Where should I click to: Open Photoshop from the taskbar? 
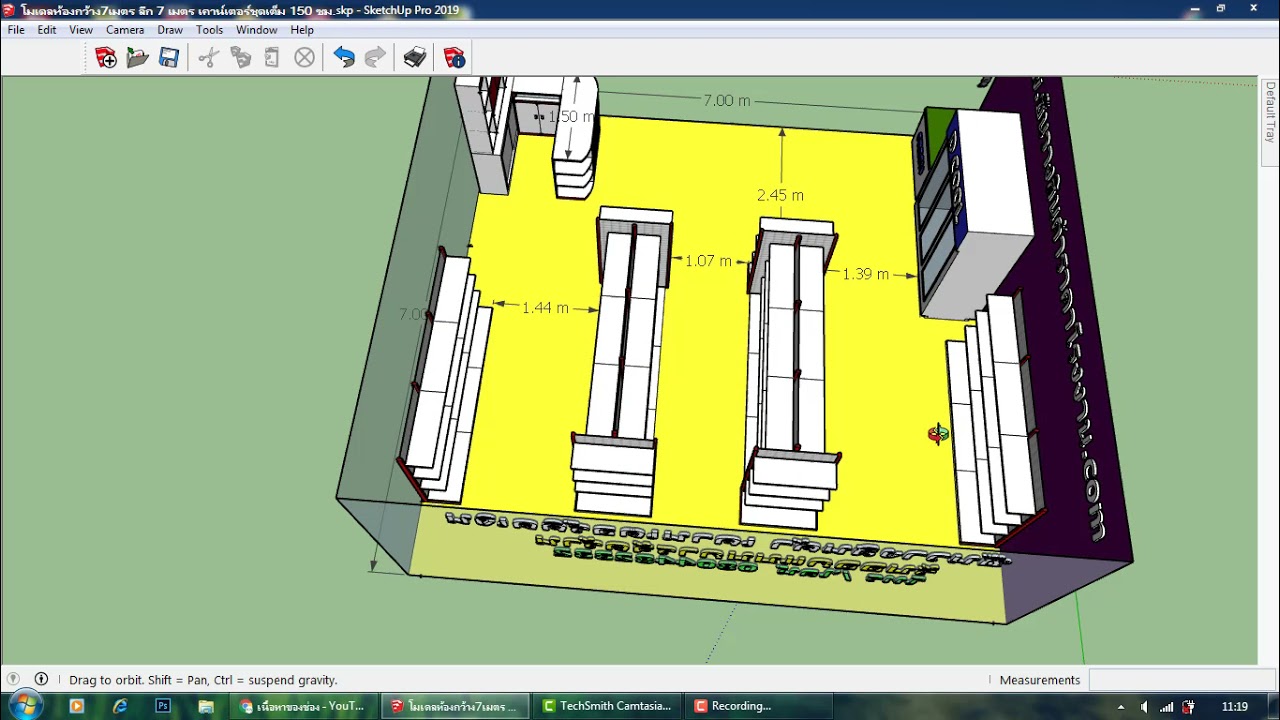163,706
